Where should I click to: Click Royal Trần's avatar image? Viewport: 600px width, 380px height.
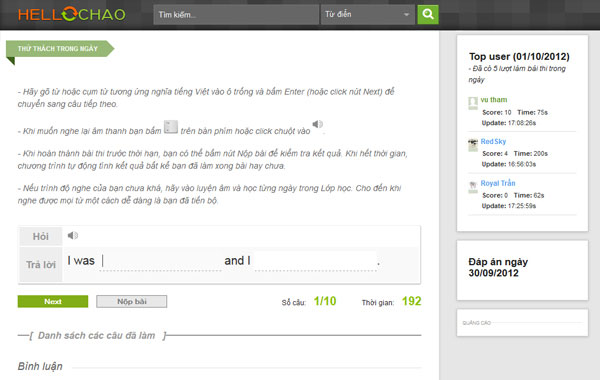(473, 187)
